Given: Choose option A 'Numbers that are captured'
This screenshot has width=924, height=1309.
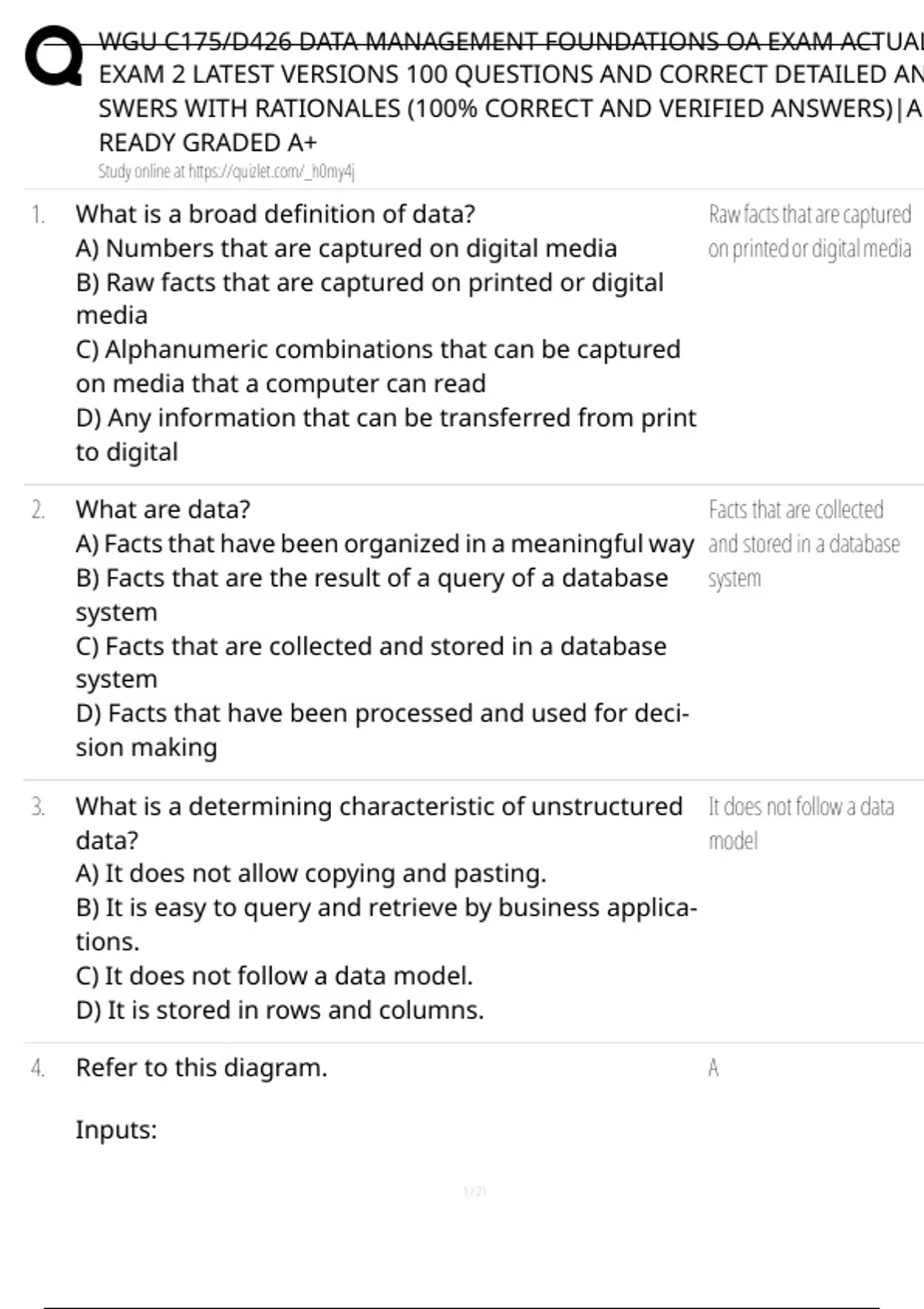Looking at the screenshot, I should click(346, 248).
